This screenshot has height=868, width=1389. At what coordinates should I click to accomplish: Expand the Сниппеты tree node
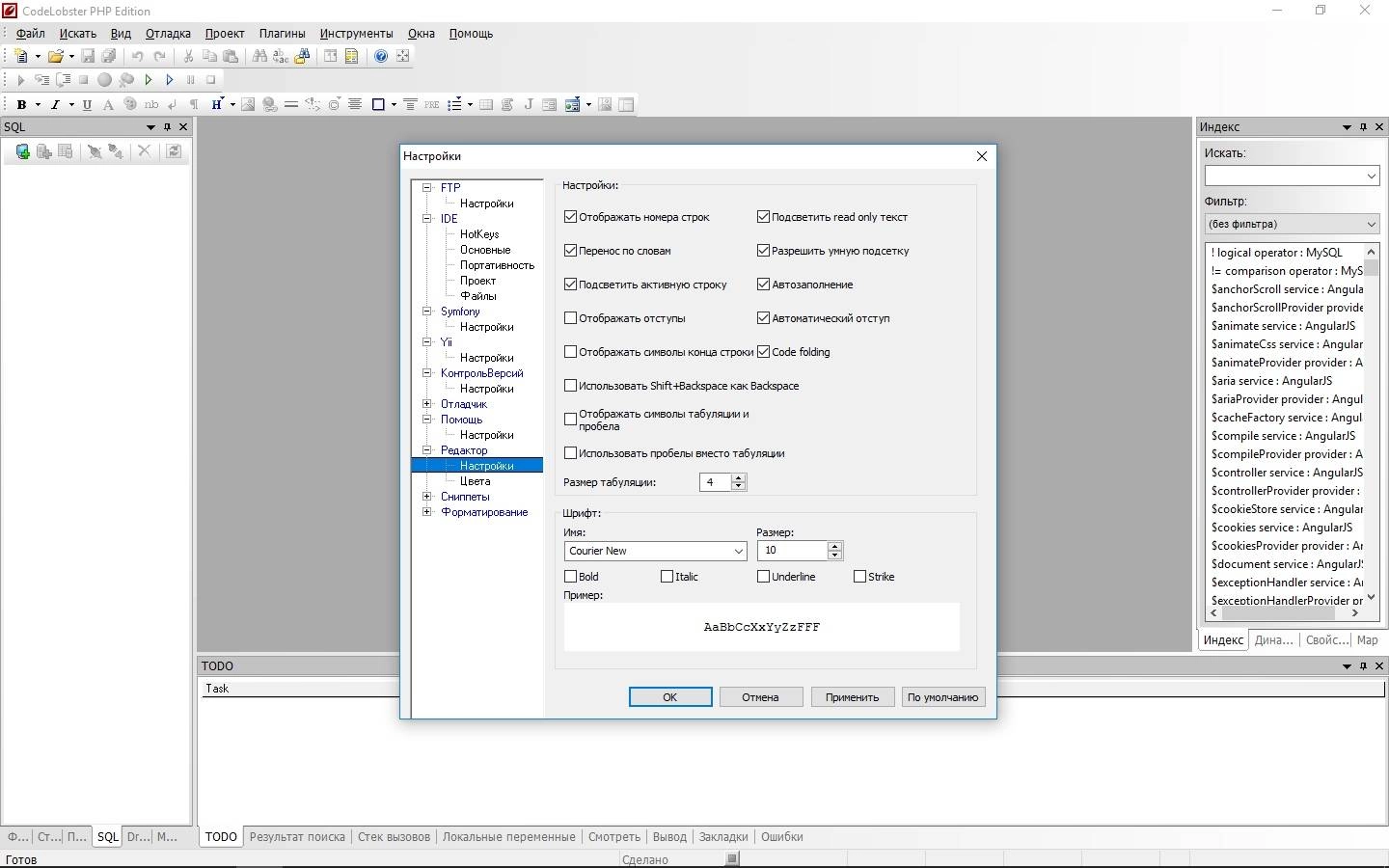tap(426, 497)
